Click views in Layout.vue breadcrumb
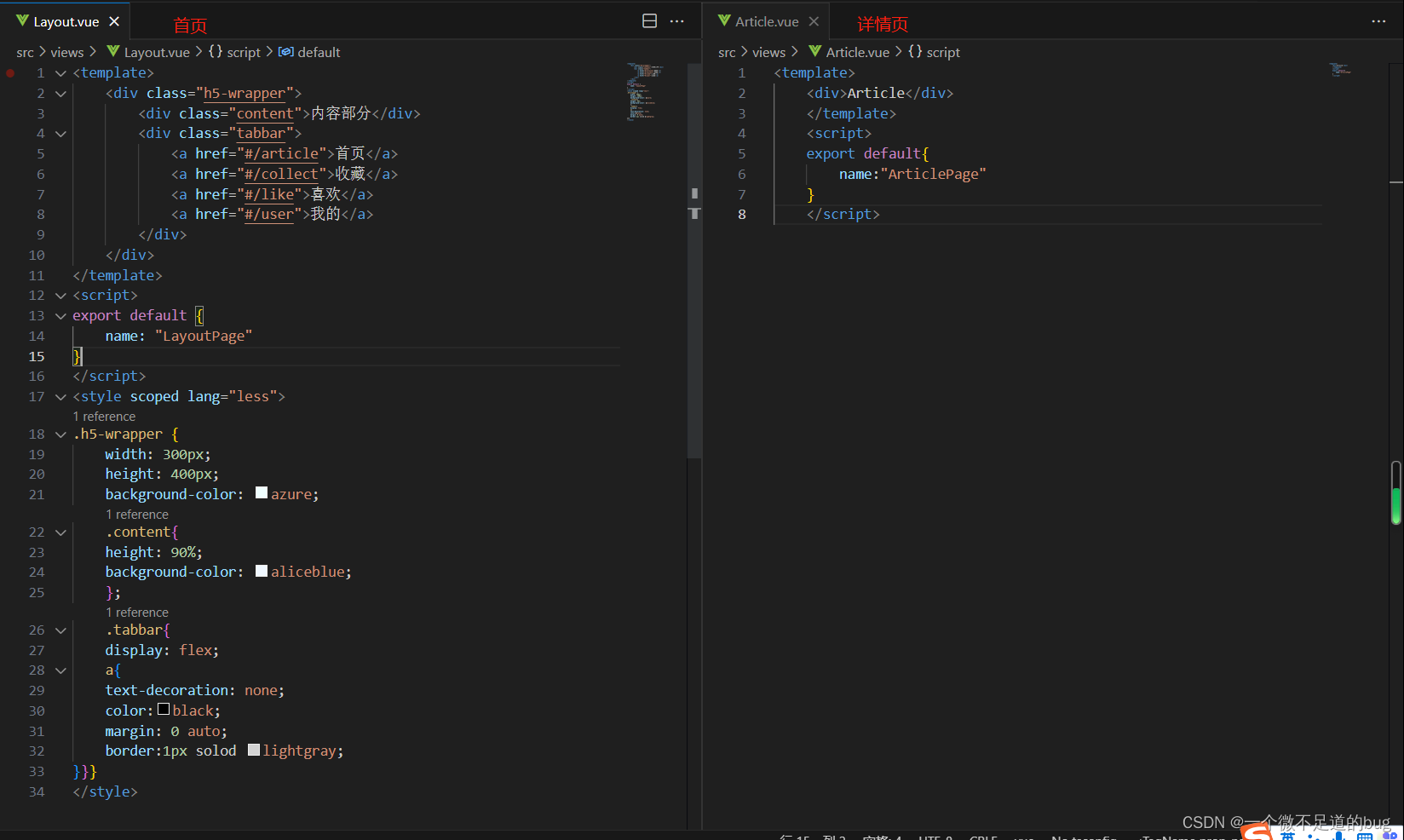 pyautogui.click(x=67, y=52)
